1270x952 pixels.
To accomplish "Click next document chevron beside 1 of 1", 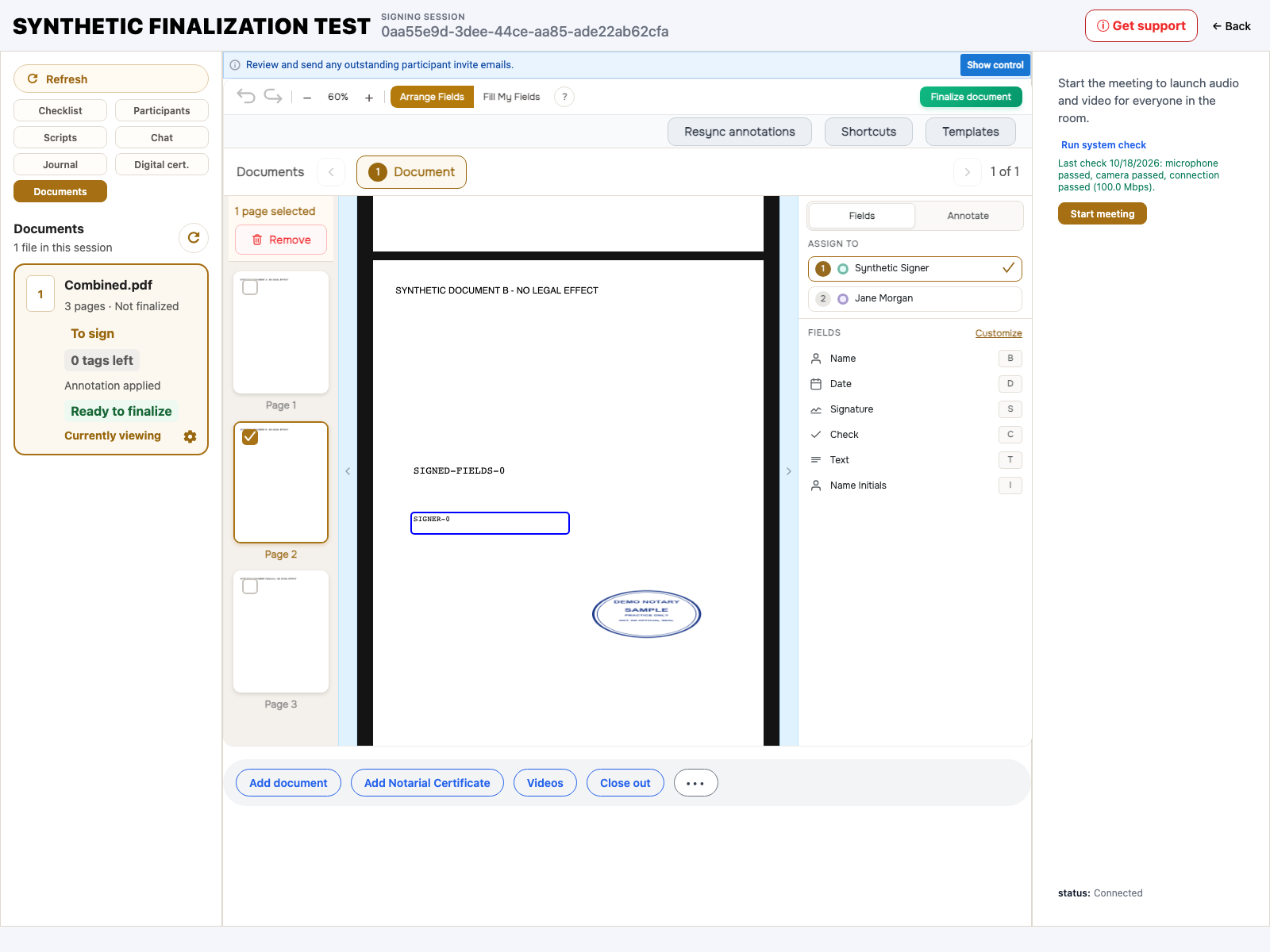I will tap(967, 172).
